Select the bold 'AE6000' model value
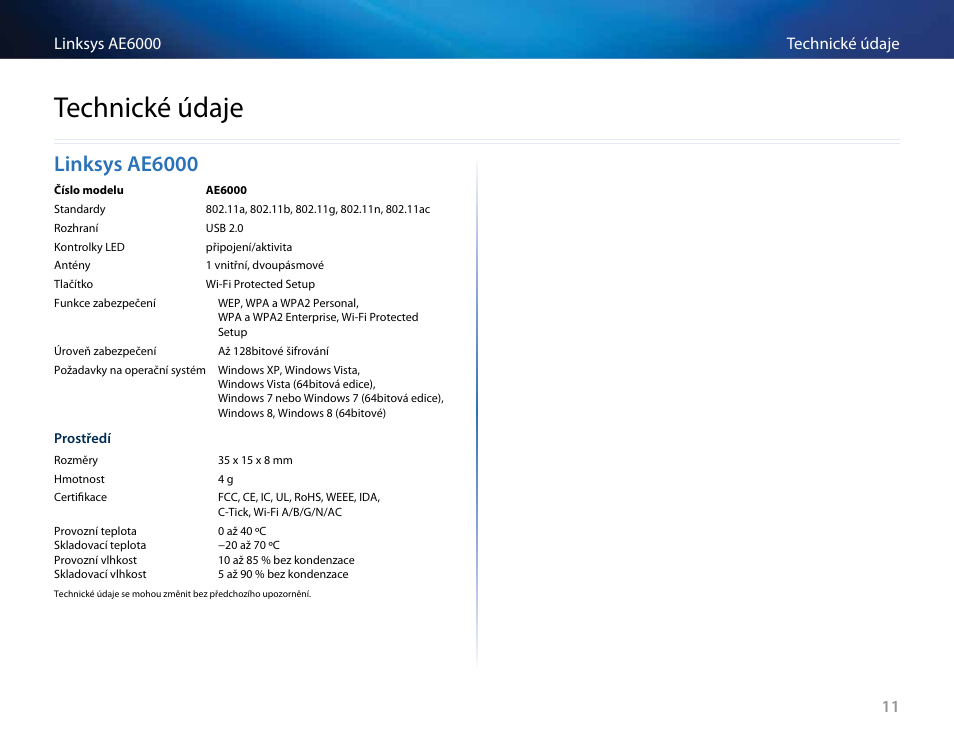The image size is (954, 738). [x=226, y=190]
